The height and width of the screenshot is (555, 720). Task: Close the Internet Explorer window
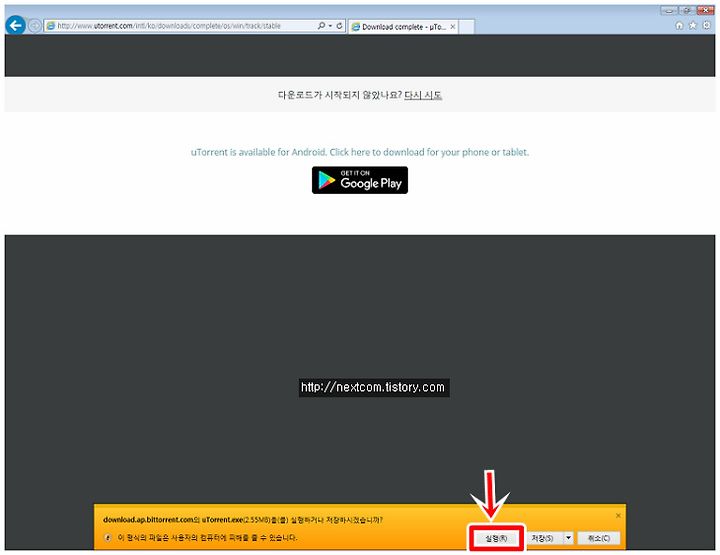pos(705,10)
